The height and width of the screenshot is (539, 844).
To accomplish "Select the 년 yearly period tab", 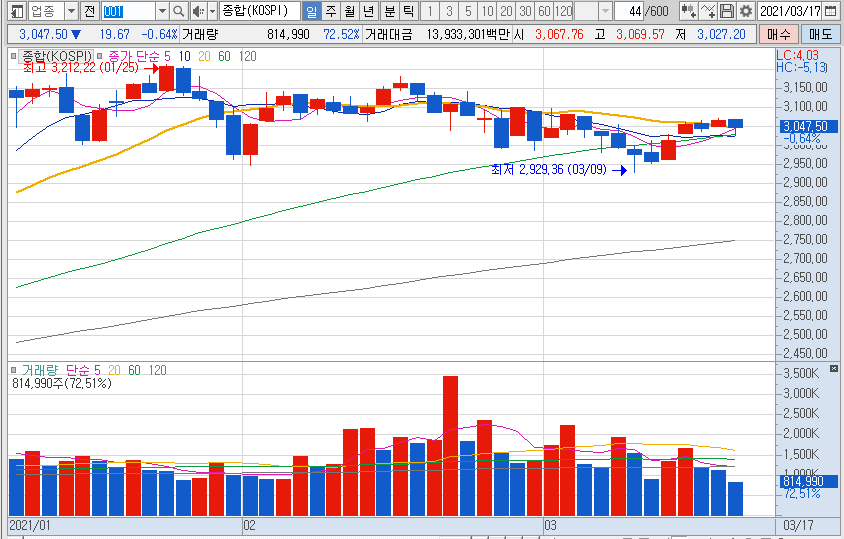I will [369, 10].
